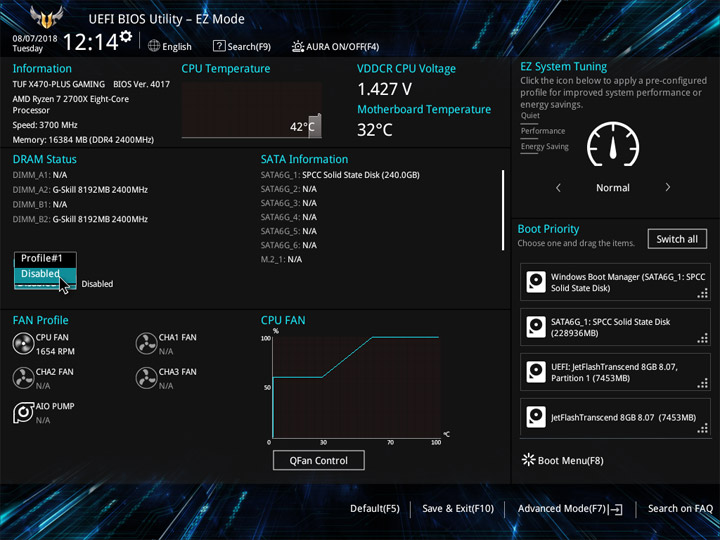Select SATA6G_1 SPCC (228936MB) boot entry icon
This screenshot has width=720, height=540.
pyautogui.click(x=536, y=327)
